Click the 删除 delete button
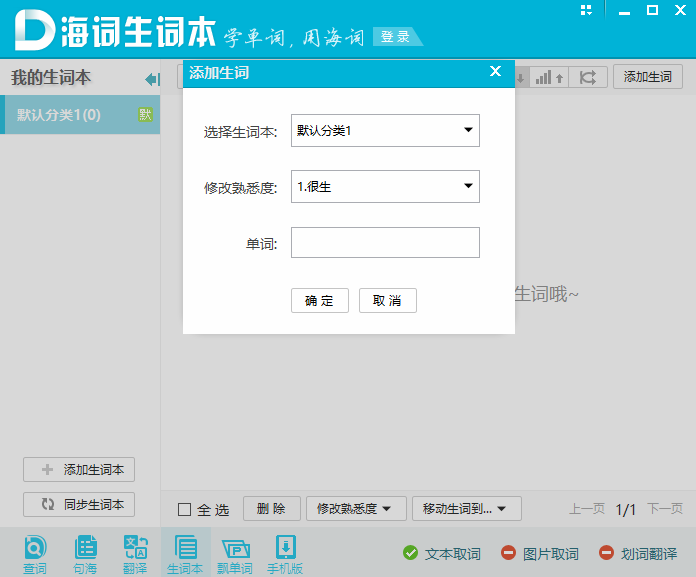Viewport: 696px width, 577px height. [x=272, y=509]
